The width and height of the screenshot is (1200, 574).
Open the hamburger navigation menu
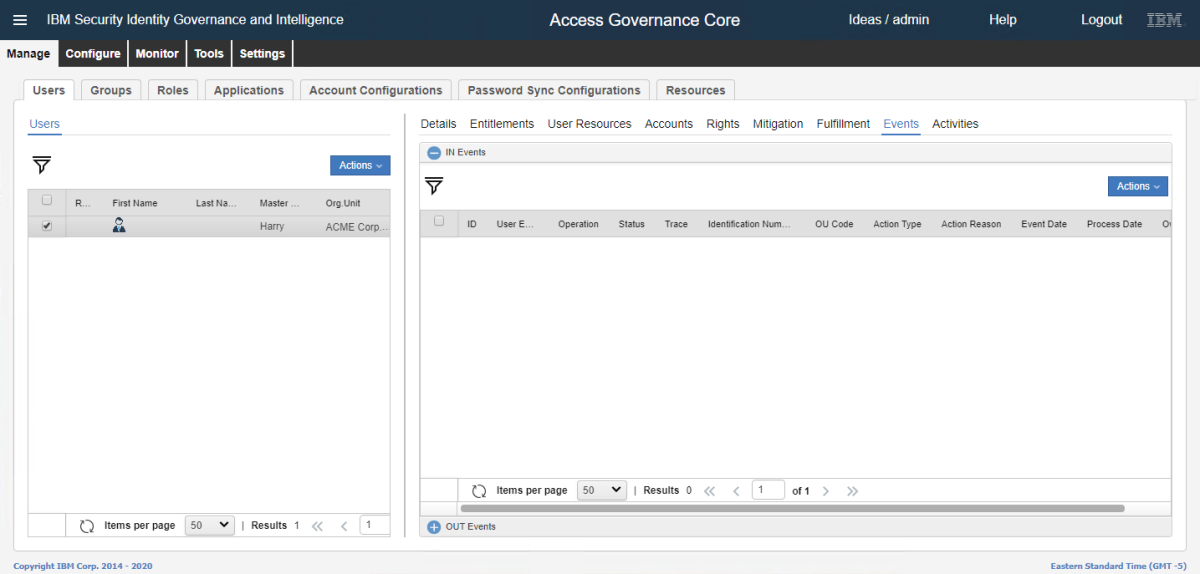pos(20,20)
